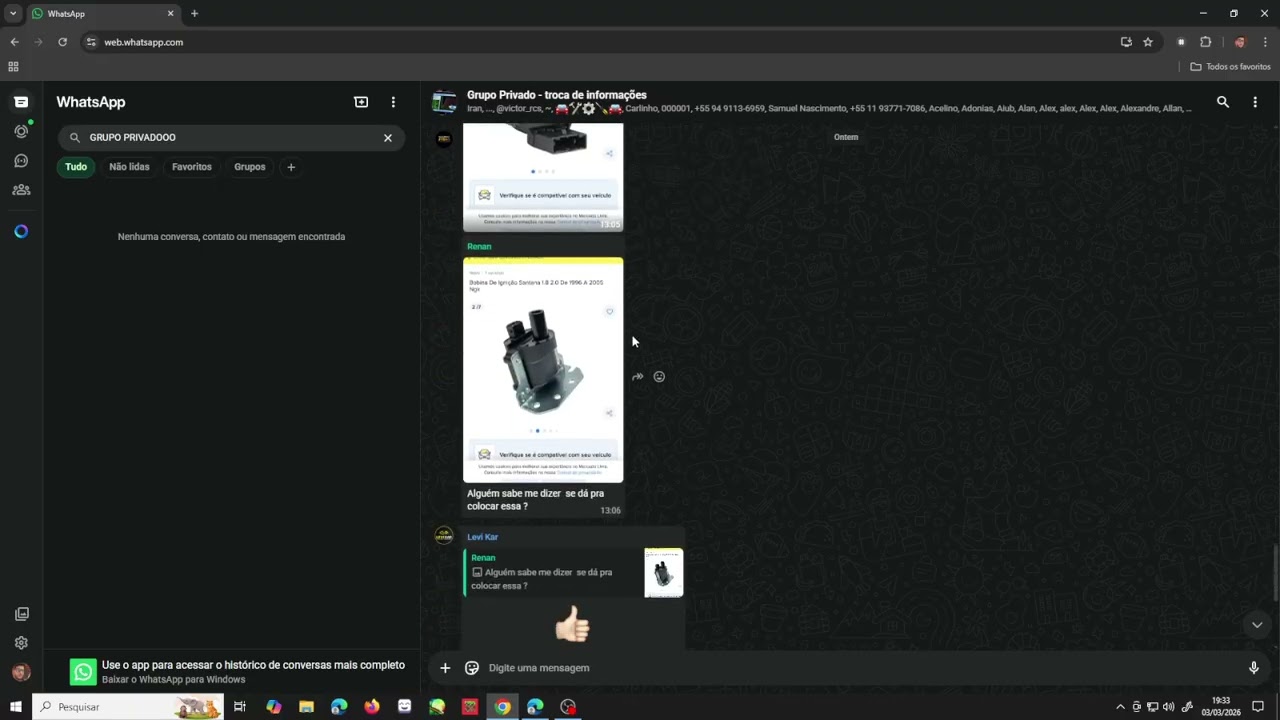Viewport: 1280px width, 720px height.
Task: Open the Todos os favoritos folder
Action: coord(1230,67)
